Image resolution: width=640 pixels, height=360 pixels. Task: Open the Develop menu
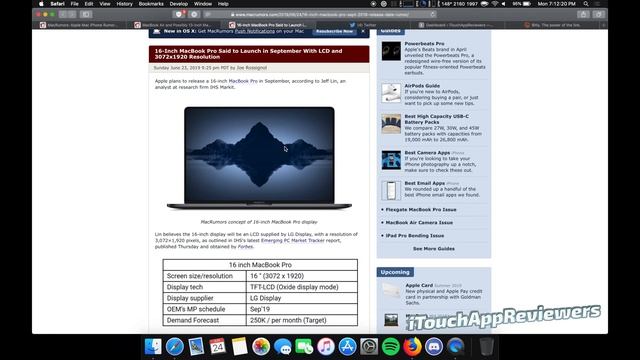coord(178,4)
